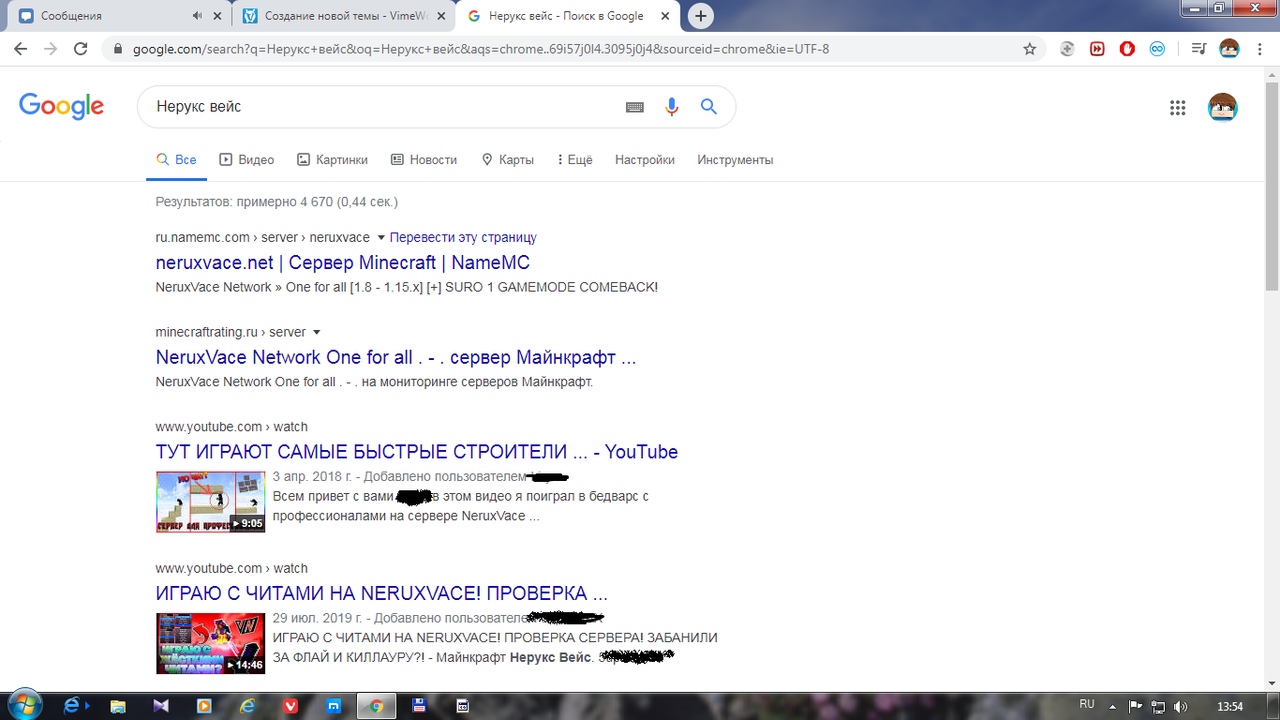Image resolution: width=1280 pixels, height=720 pixels.
Task: Bookmark this page with the star icon
Action: pyautogui.click(x=1030, y=48)
